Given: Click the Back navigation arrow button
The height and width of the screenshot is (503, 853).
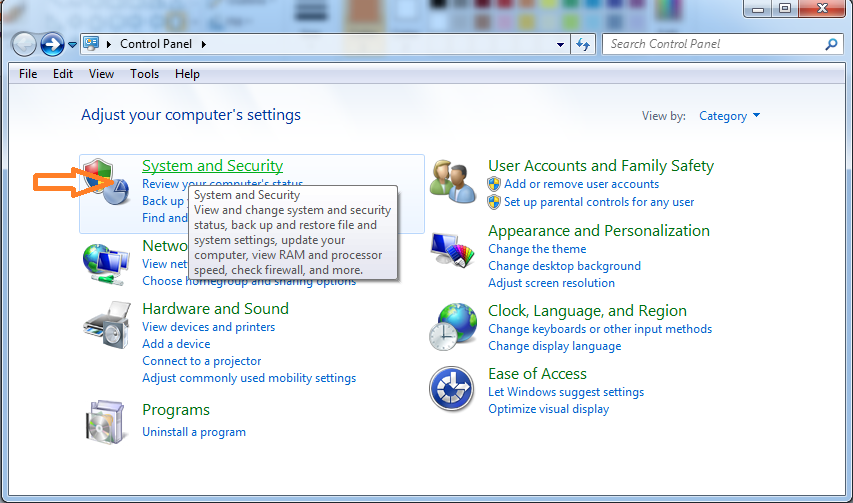Looking at the screenshot, I should pos(24,45).
